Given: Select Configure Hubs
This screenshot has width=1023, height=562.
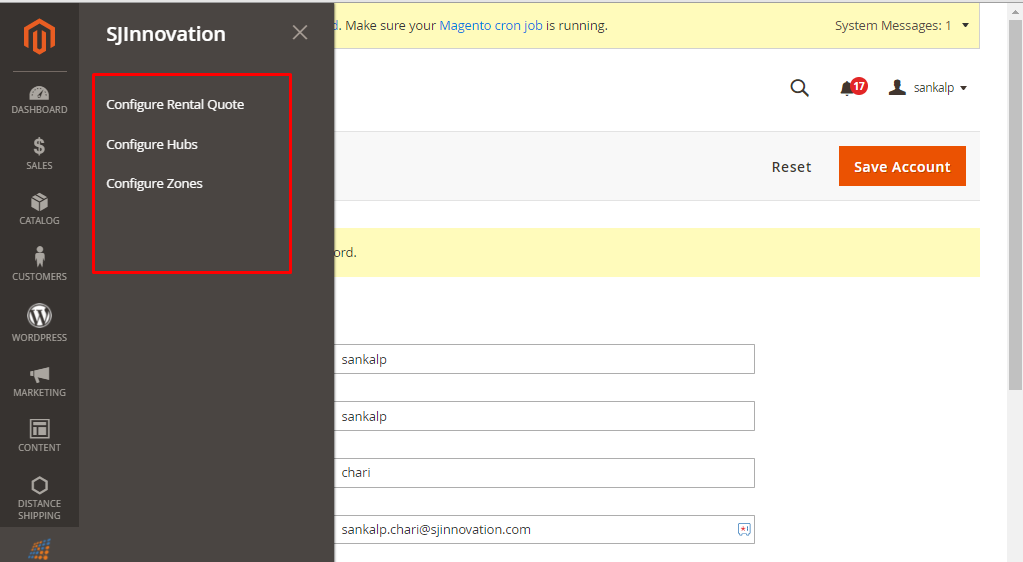Looking at the screenshot, I should (x=151, y=144).
